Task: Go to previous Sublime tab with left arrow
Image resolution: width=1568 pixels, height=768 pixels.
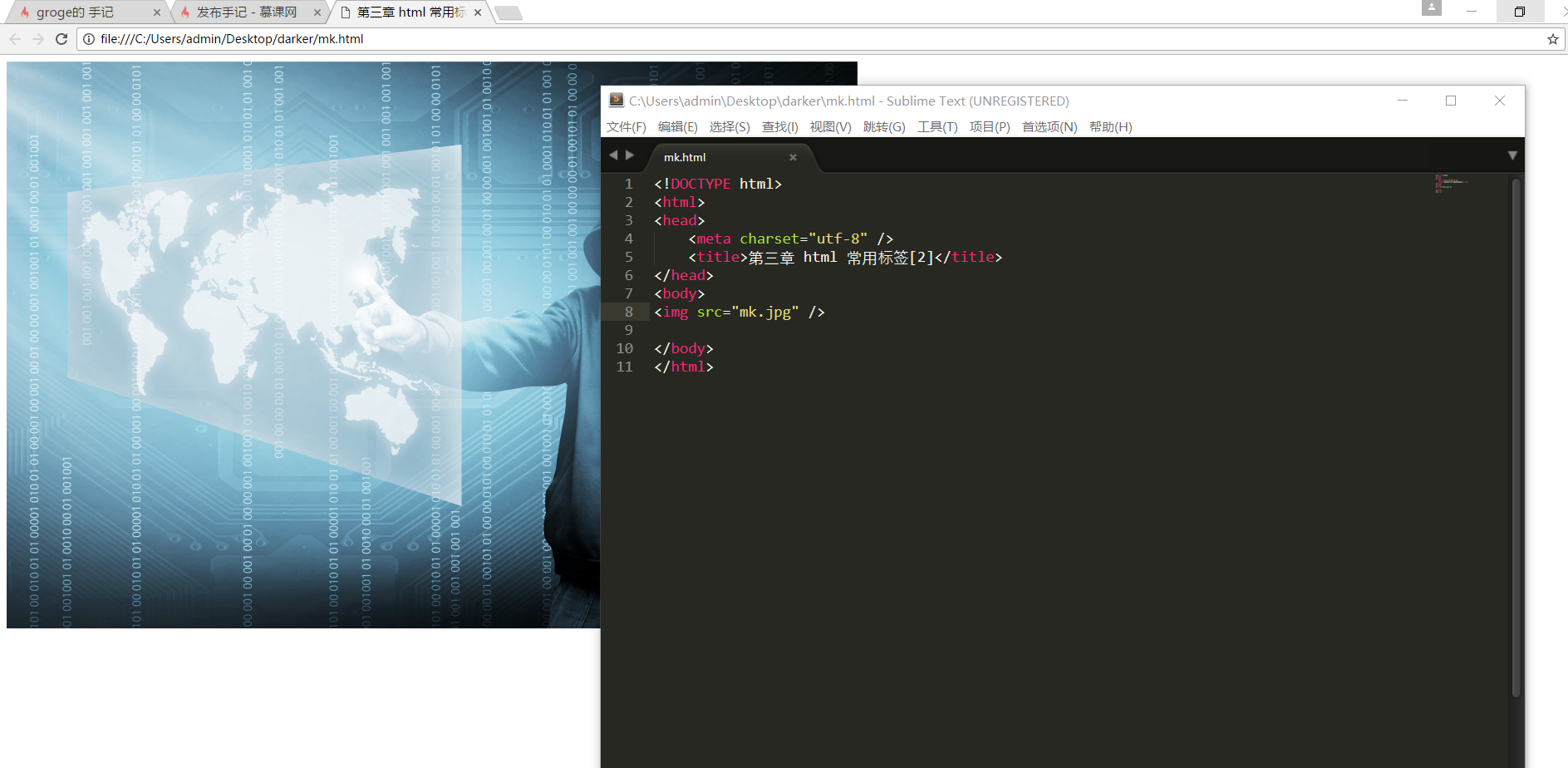Action: coord(613,155)
